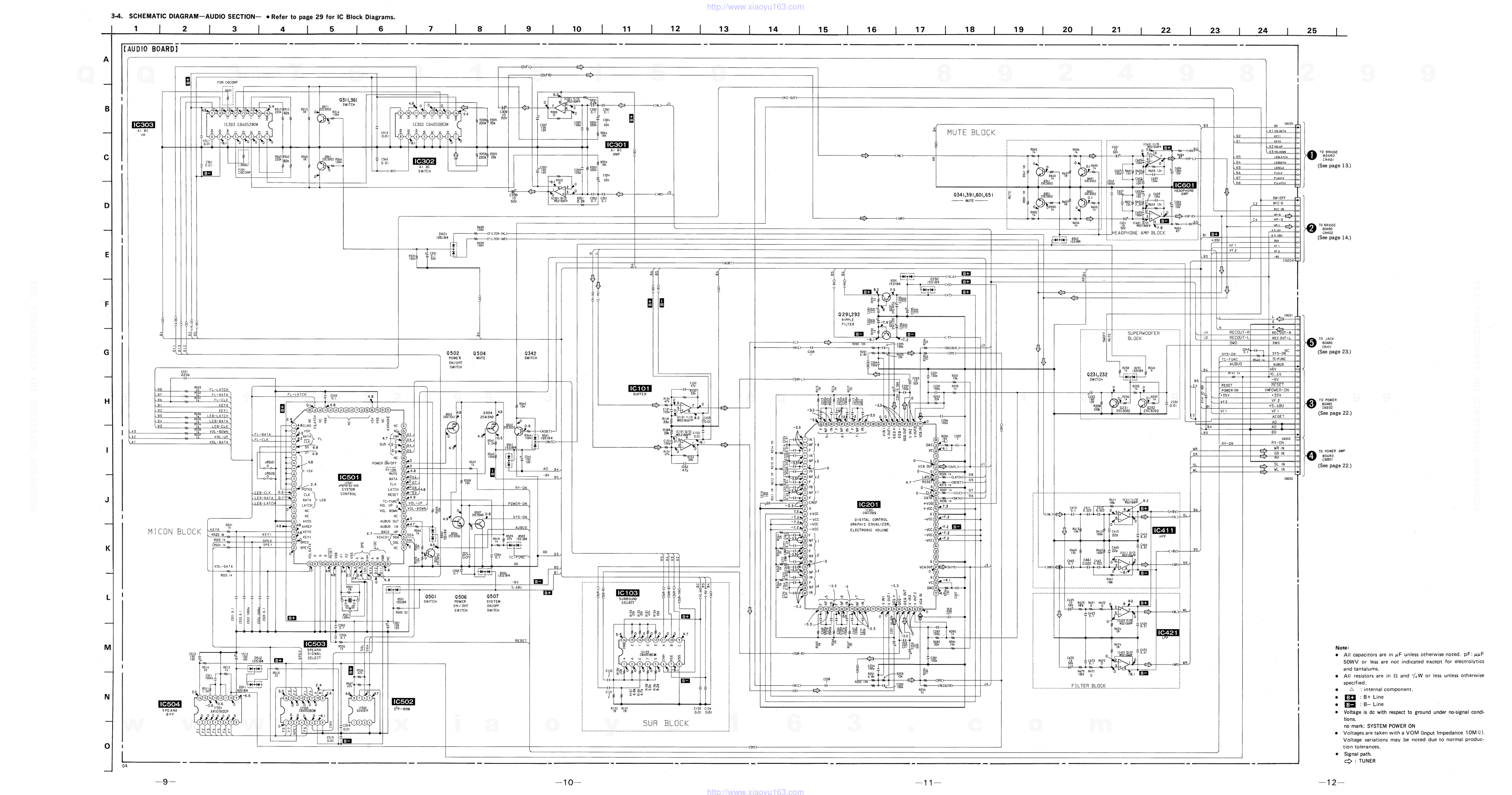Click connector marker 1 to bridge board CN401
1512x795 pixels.
[1311, 155]
